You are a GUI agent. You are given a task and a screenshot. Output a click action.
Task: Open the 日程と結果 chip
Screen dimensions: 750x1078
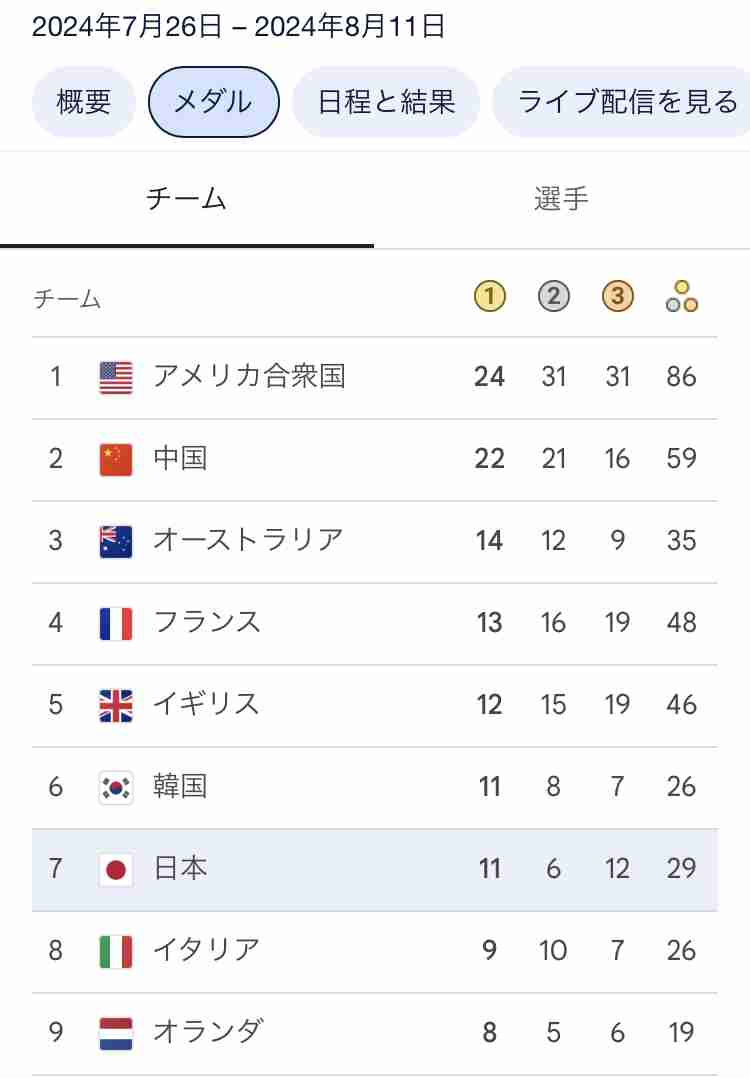(x=386, y=102)
